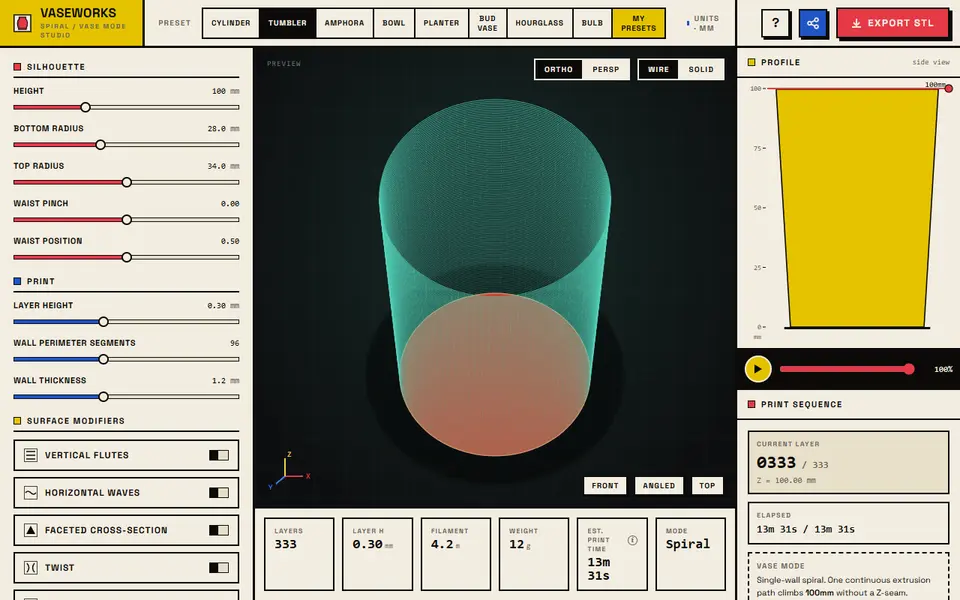
Task: Select the Cylinder preset
Action: pyautogui.click(x=231, y=23)
